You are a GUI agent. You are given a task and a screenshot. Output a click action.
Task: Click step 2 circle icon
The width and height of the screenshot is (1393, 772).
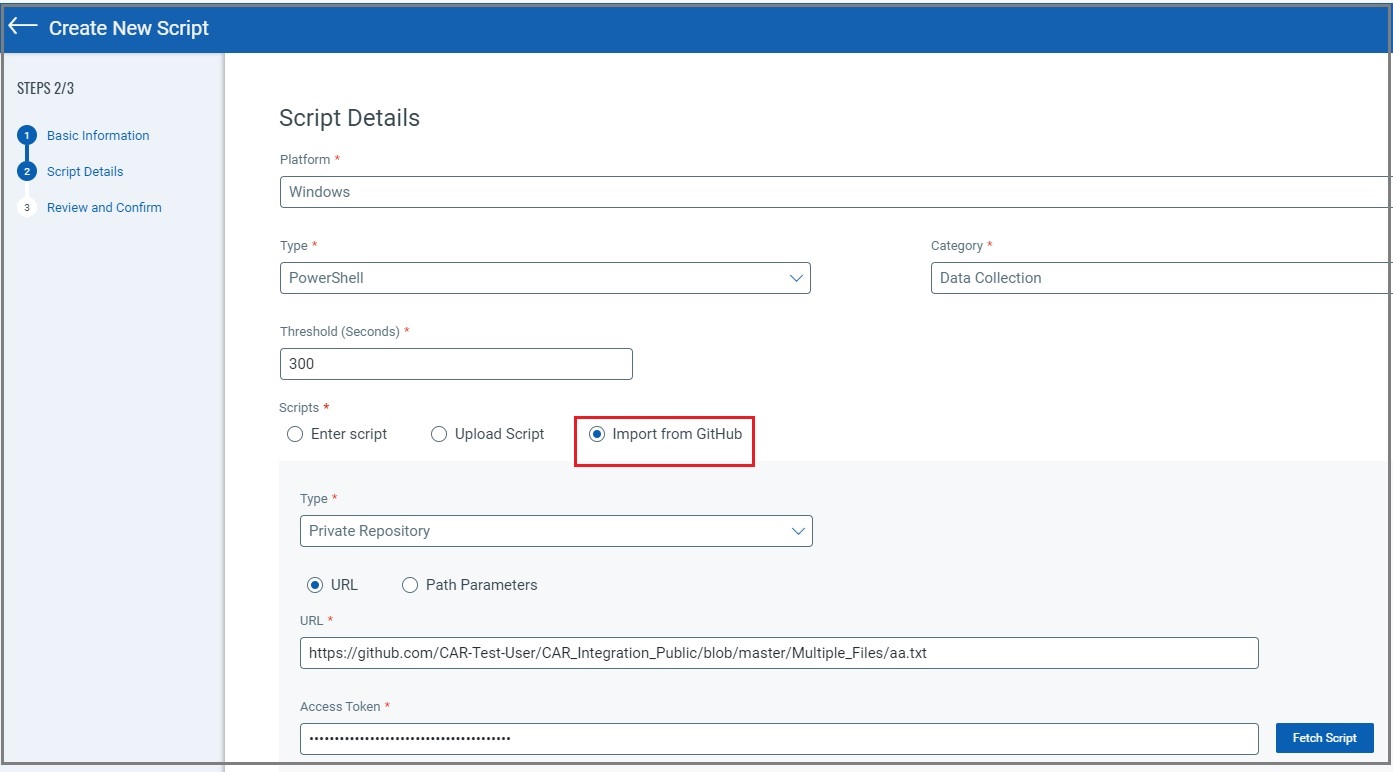pos(28,172)
